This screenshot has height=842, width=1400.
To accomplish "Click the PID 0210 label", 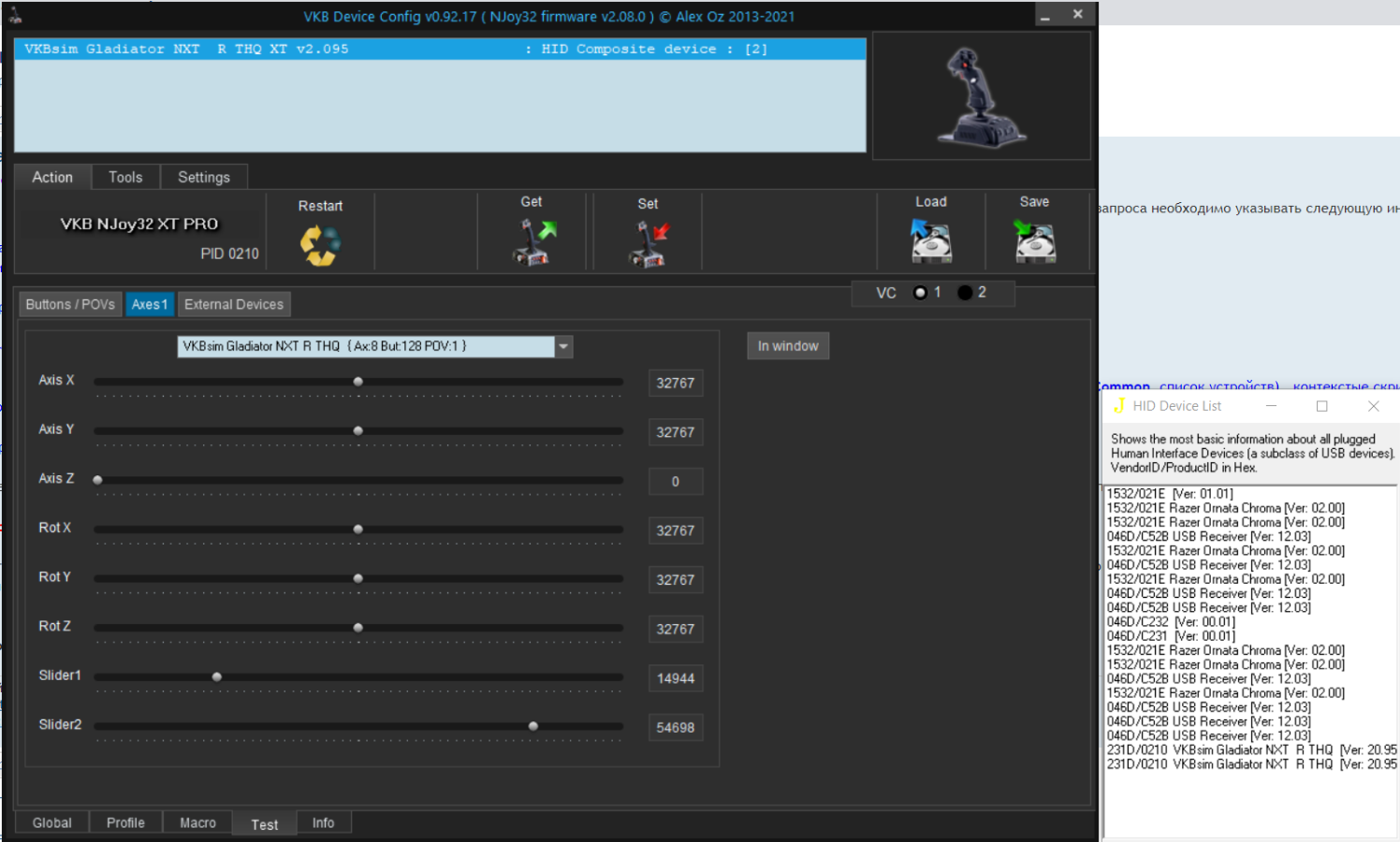I will point(229,254).
